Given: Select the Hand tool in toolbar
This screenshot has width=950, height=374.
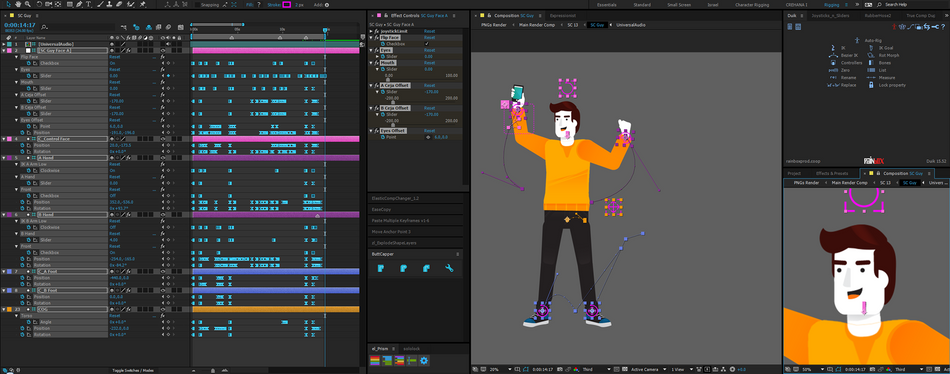Looking at the screenshot, I should (x=18, y=4).
